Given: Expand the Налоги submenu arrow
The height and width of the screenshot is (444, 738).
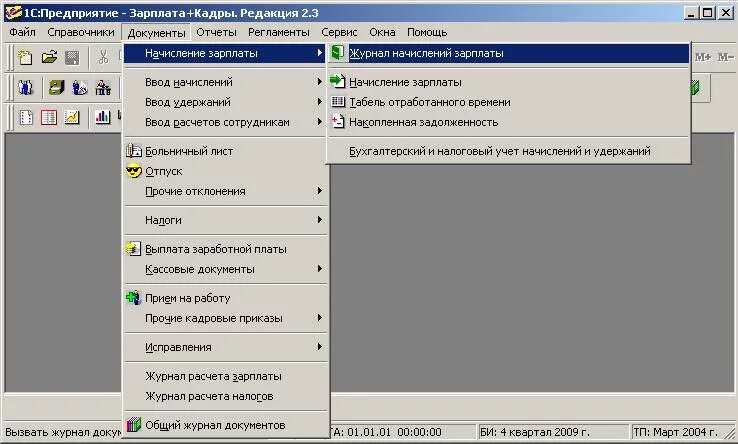Looking at the screenshot, I should click(x=320, y=220).
